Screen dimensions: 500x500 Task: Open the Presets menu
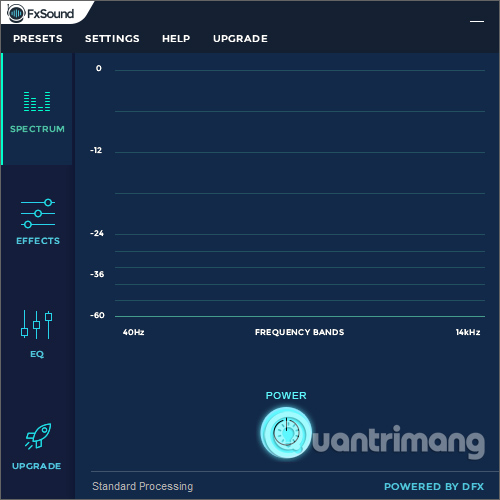[x=38, y=39]
